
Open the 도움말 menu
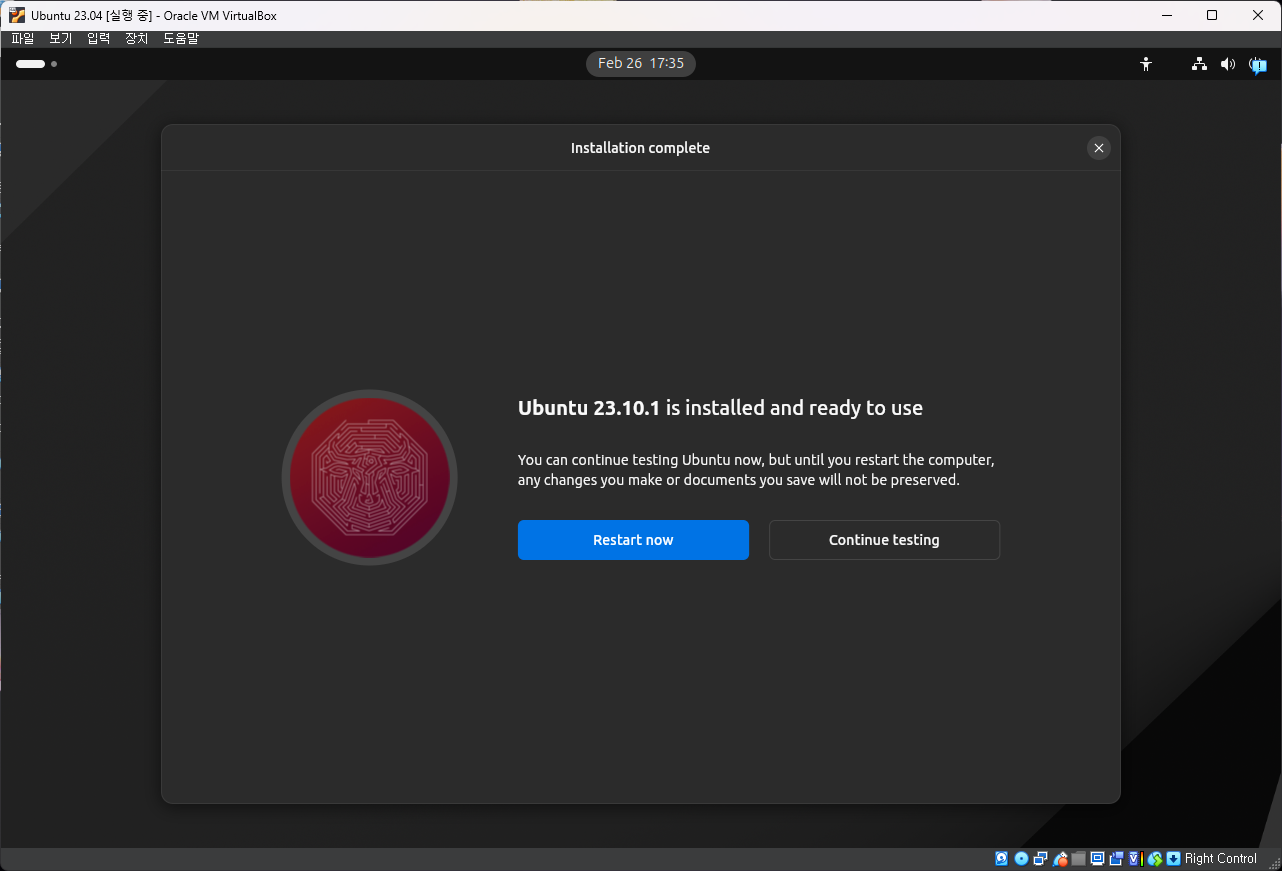pos(181,38)
